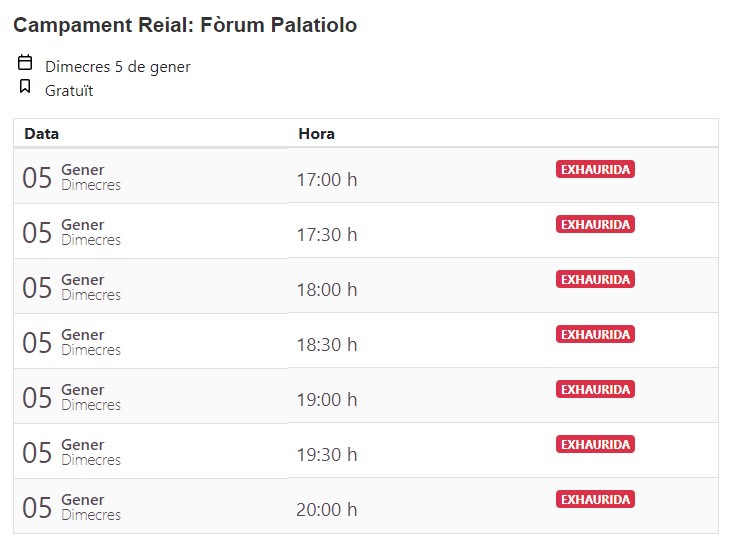Click the Gratuït price label
This screenshot has height=555, width=736.
pos(69,91)
